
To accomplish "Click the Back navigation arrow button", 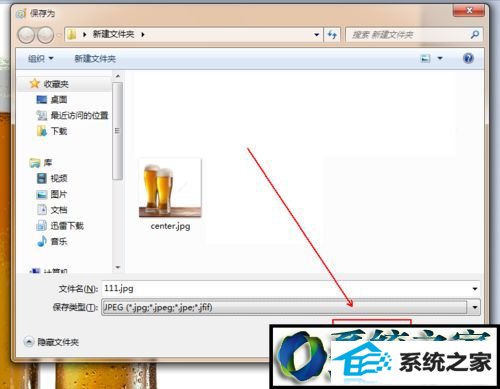I will coord(26,35).
